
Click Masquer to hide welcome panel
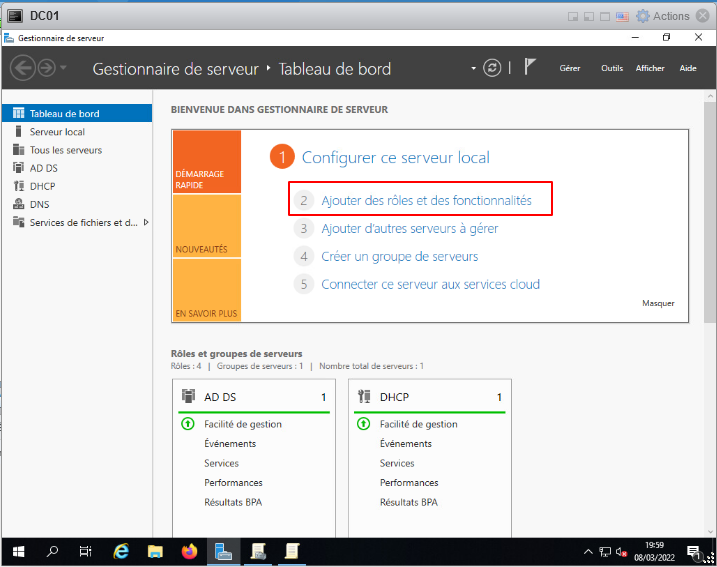pos(658,303)
